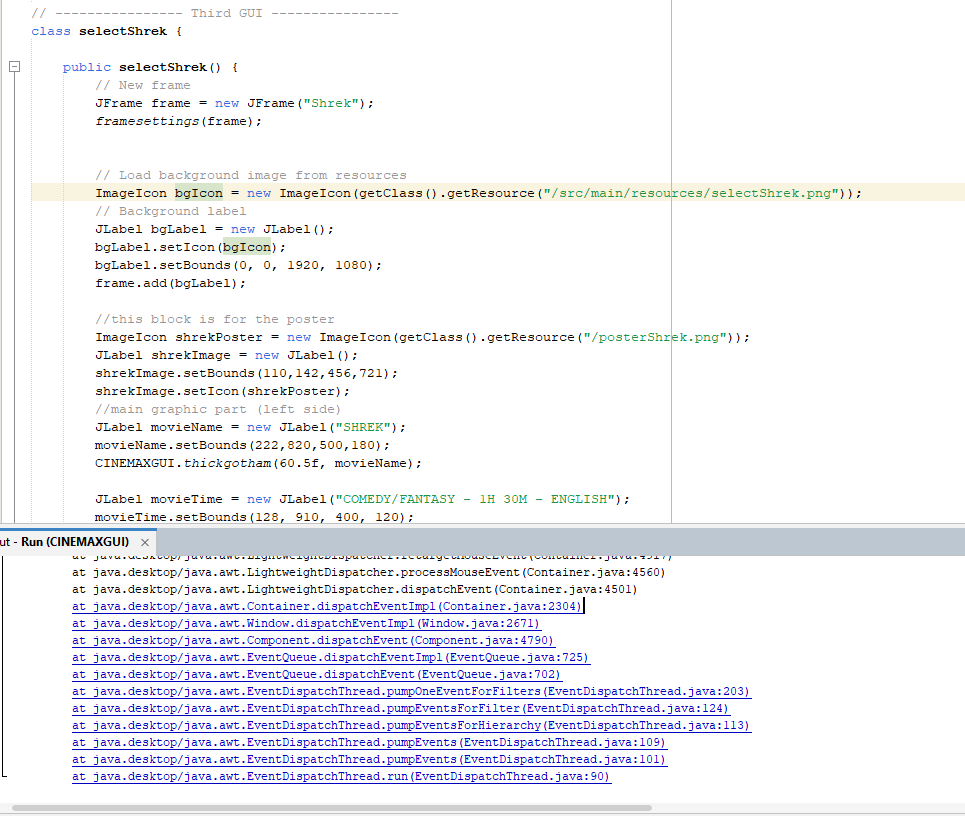The height and width of the screenshot is (816, 965).
Task: Click the shrekImage.setBounds(110,142,456,721) line
Action: [246, 374]
